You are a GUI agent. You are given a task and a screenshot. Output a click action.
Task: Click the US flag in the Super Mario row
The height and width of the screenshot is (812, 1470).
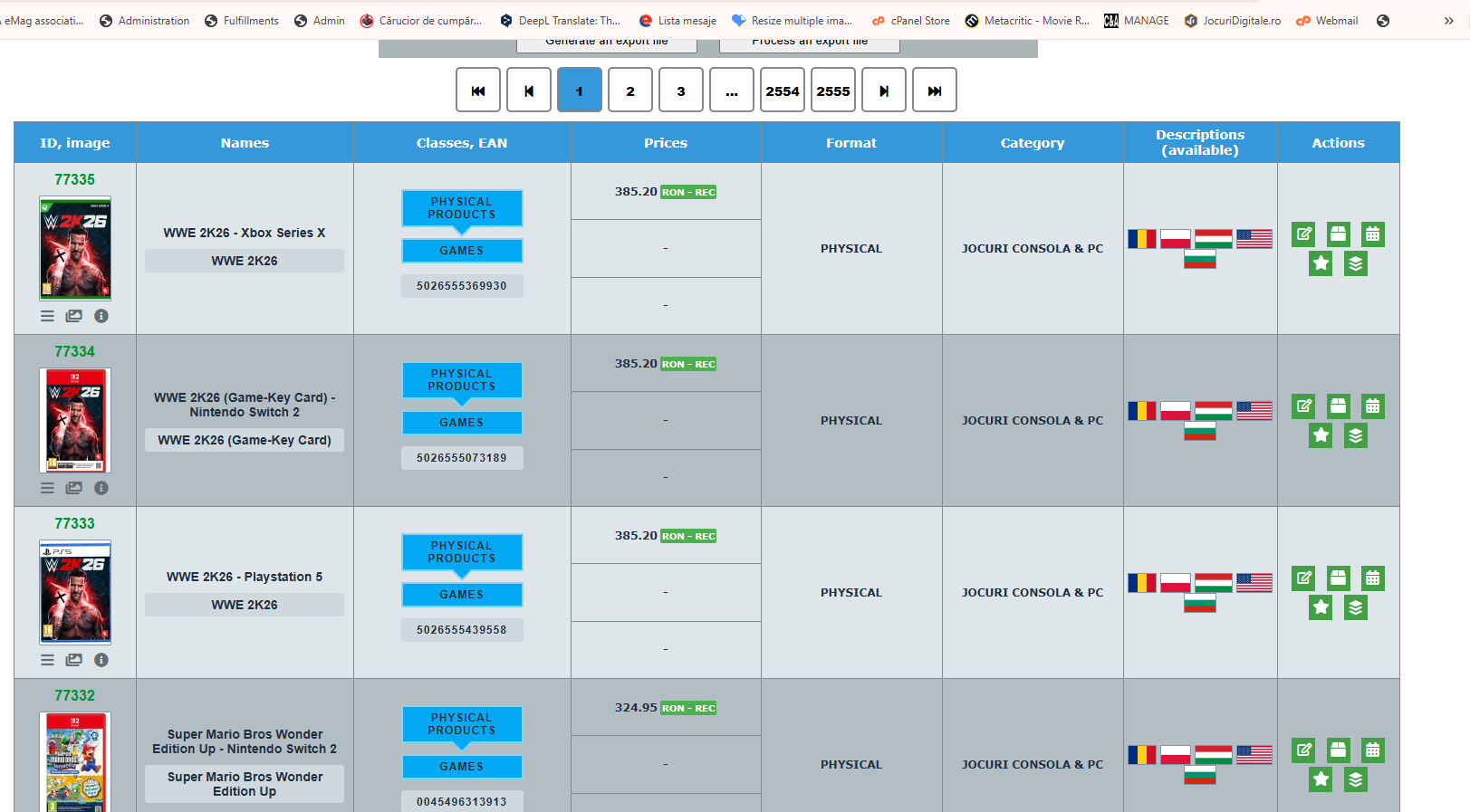point(1254,755)
